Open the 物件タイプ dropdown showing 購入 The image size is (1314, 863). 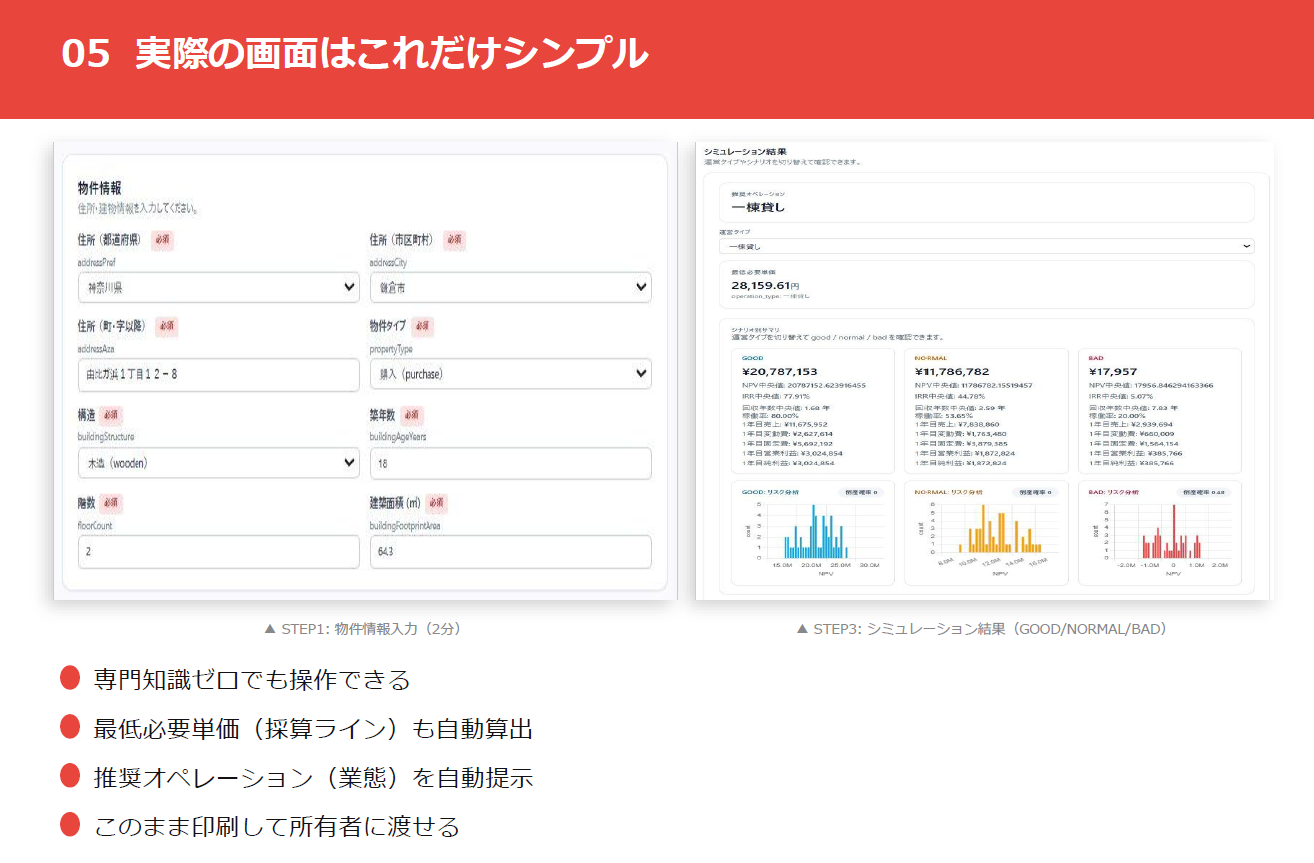point(510,374)
